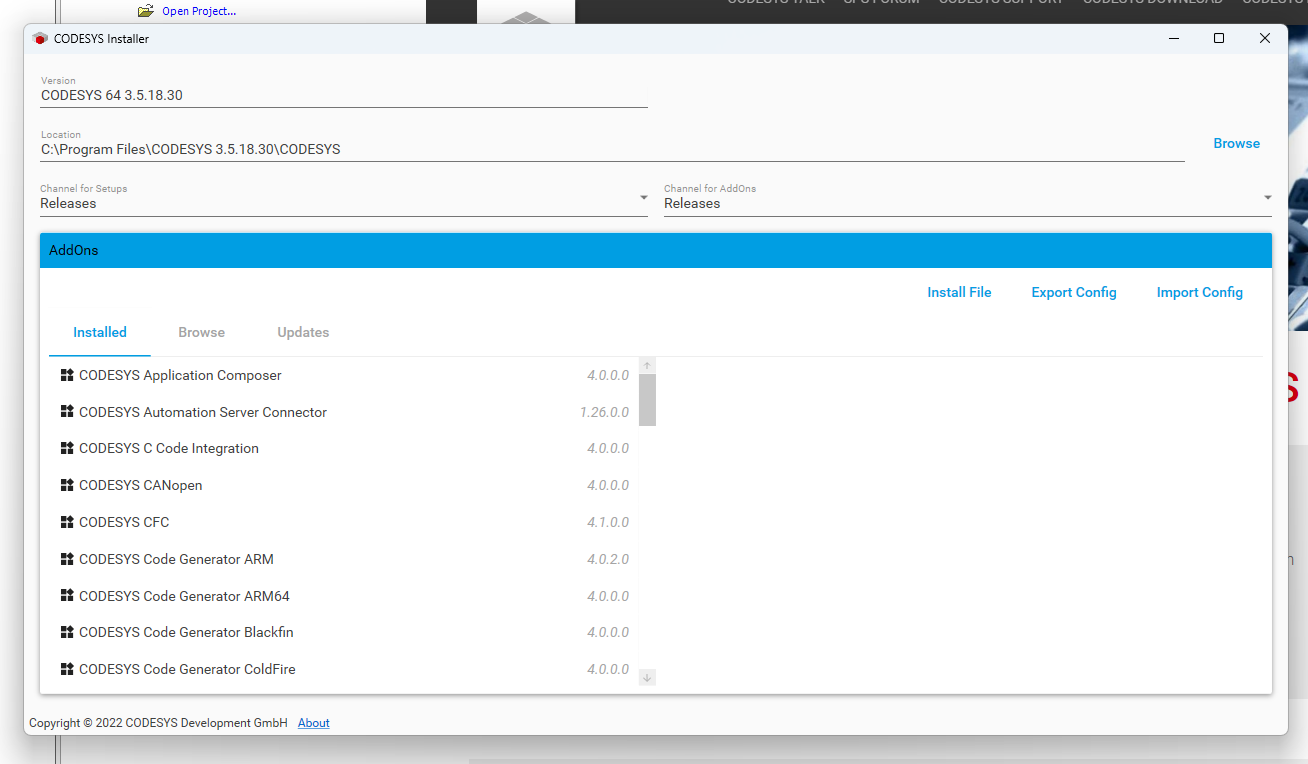
Task: Click version 4.0.2.0 of Code Generator ARM
Action: pos(608,559)
